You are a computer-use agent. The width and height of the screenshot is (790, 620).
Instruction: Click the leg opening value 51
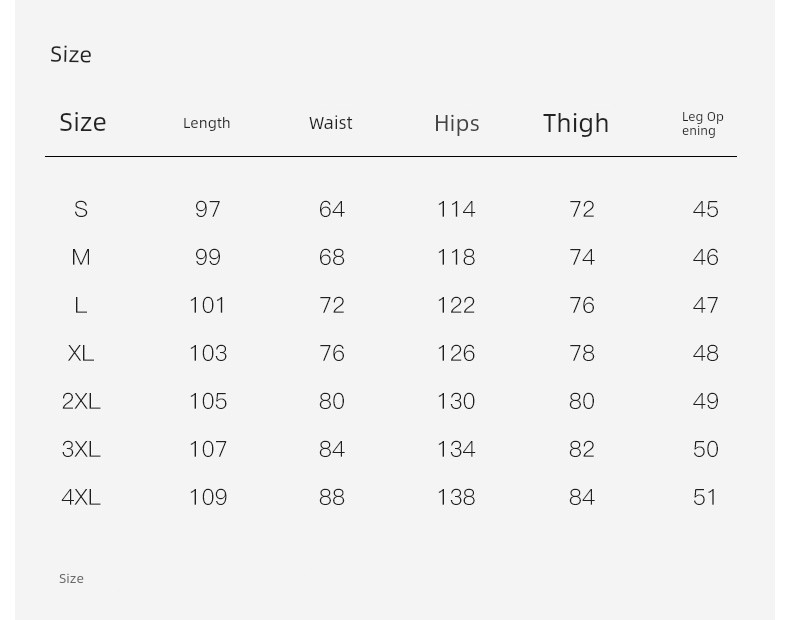click(x=705, y=497)
